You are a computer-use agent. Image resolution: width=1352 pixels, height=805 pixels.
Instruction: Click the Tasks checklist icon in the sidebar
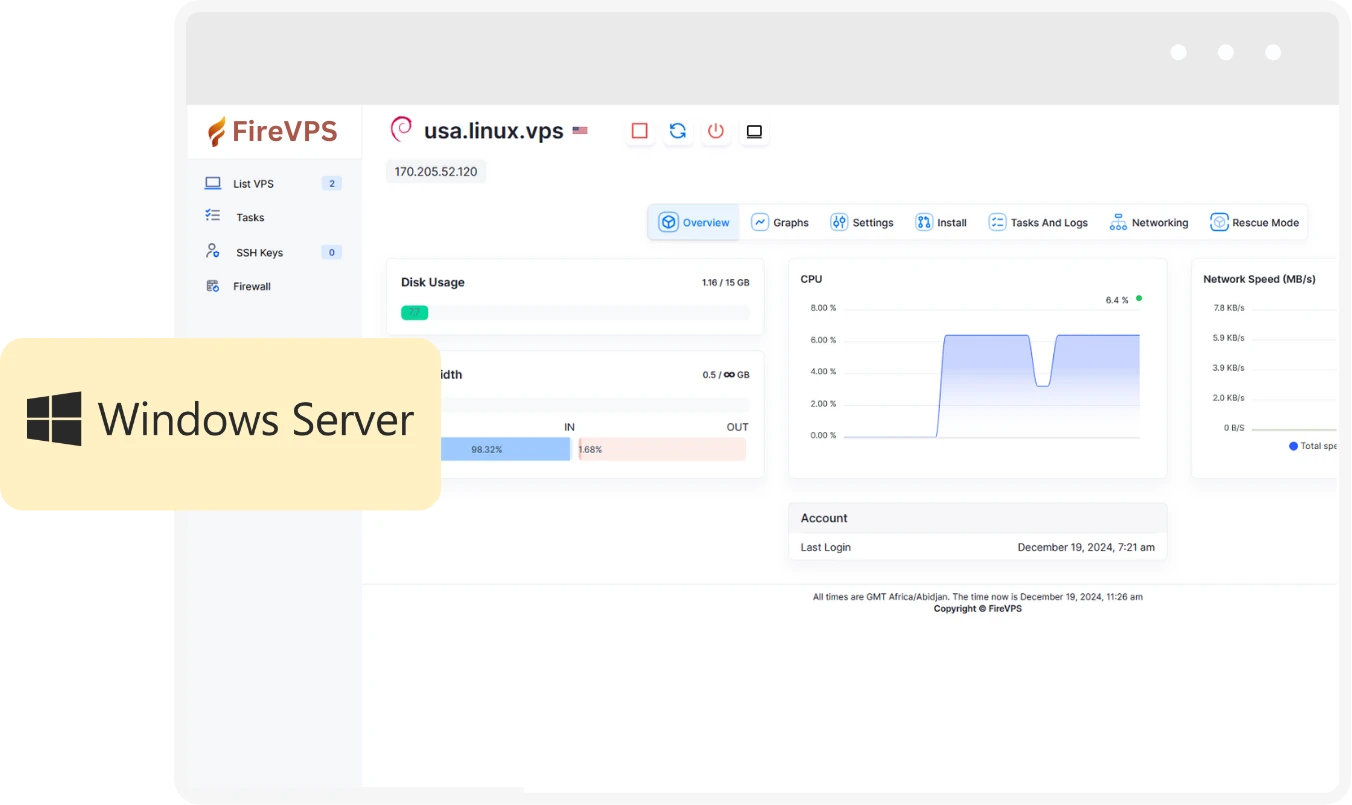(x=212, y=216)
